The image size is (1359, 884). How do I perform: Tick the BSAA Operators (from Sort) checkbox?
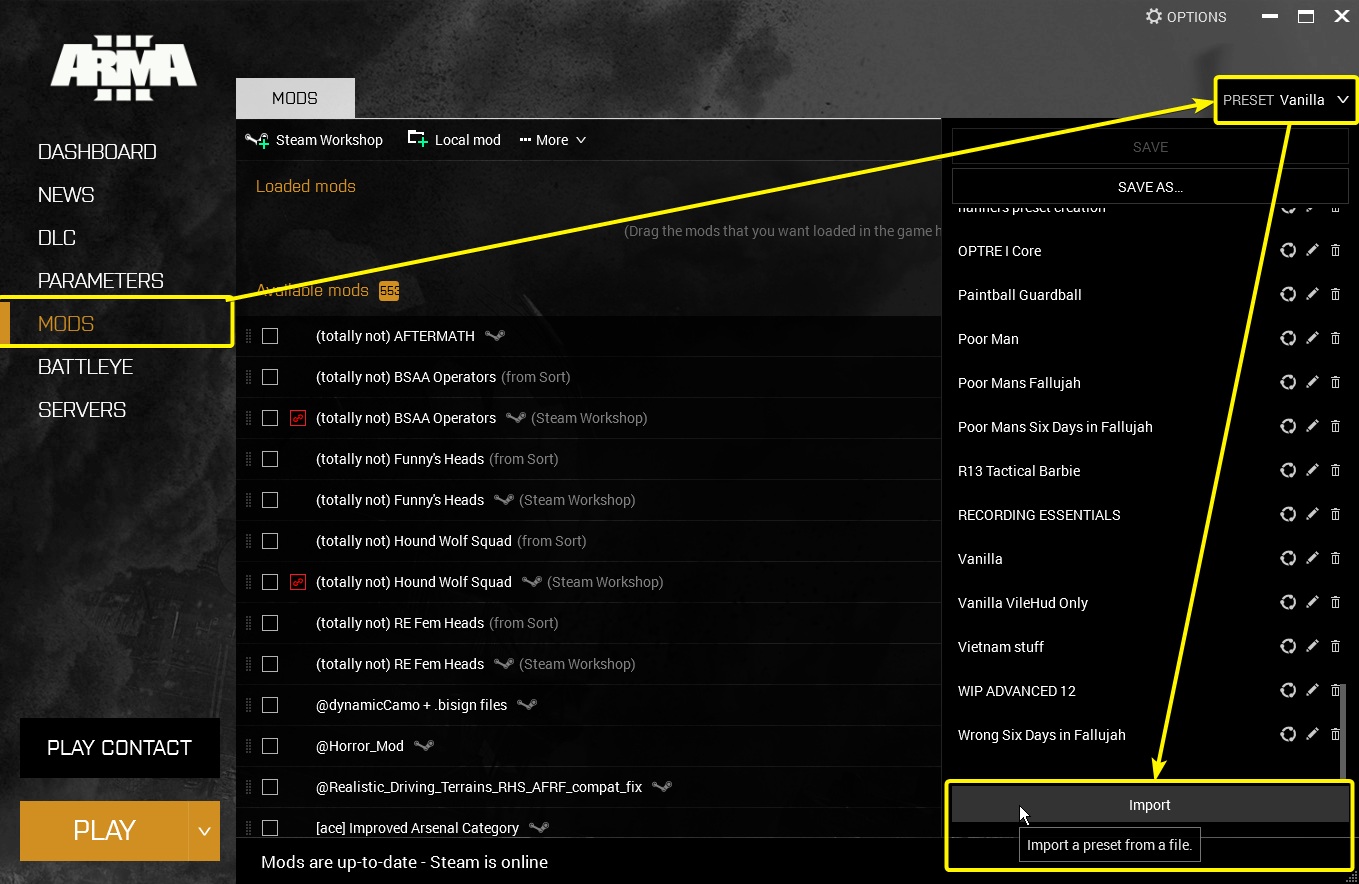click(270, 377)
